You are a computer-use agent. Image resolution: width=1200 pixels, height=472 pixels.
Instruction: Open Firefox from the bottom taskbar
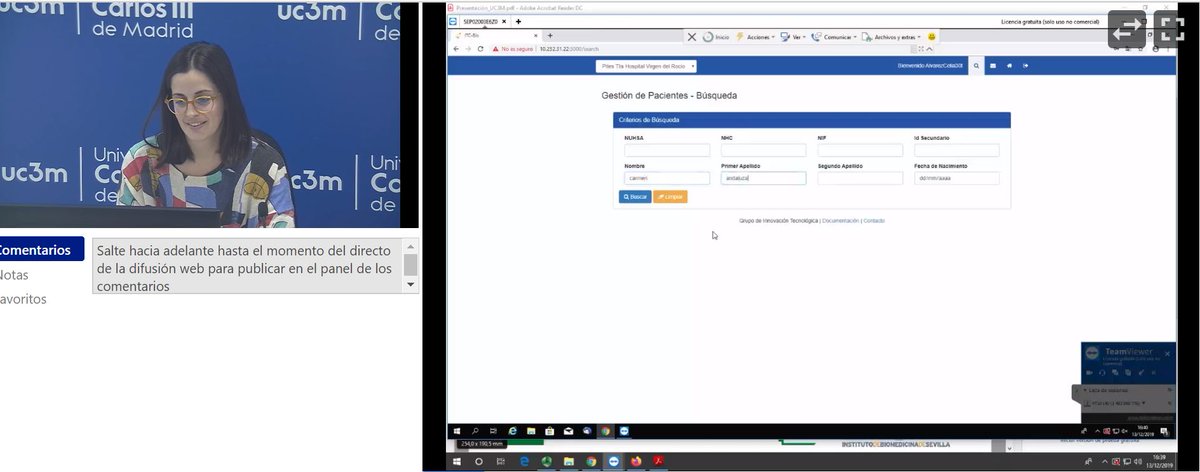(636, 461)
